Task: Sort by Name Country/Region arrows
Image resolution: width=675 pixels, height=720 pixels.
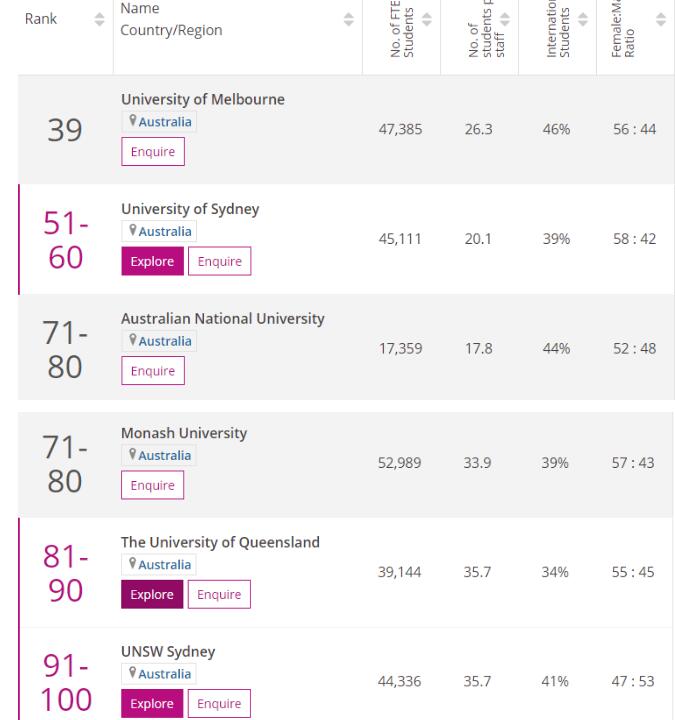Action: pos(349,20)
